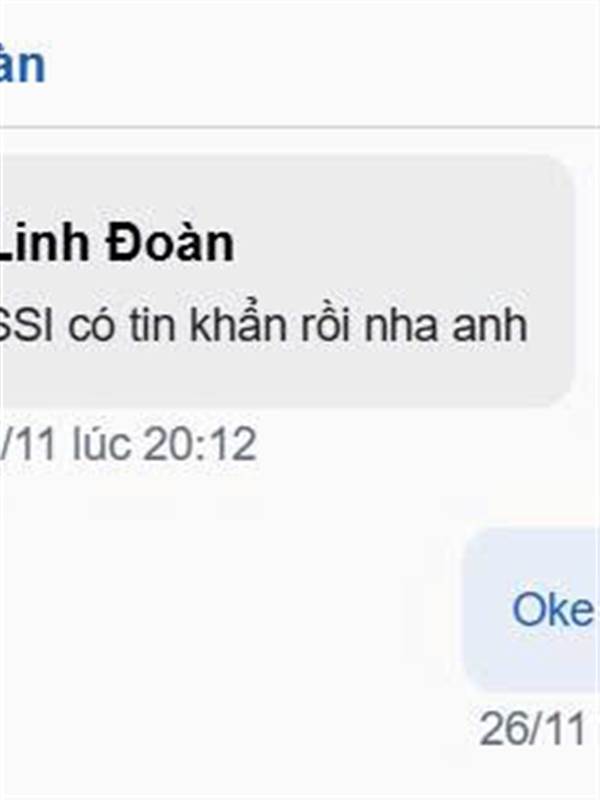This screenshot has height=800, width=600.
Task: Click the header divider line below the name
Action: click(300, 126)
